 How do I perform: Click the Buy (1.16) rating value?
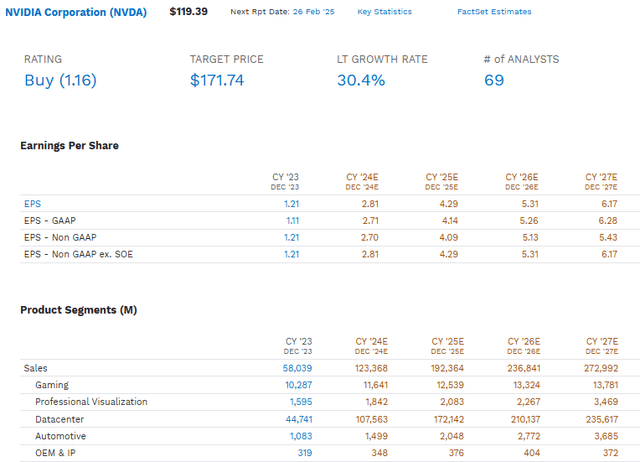60,80
